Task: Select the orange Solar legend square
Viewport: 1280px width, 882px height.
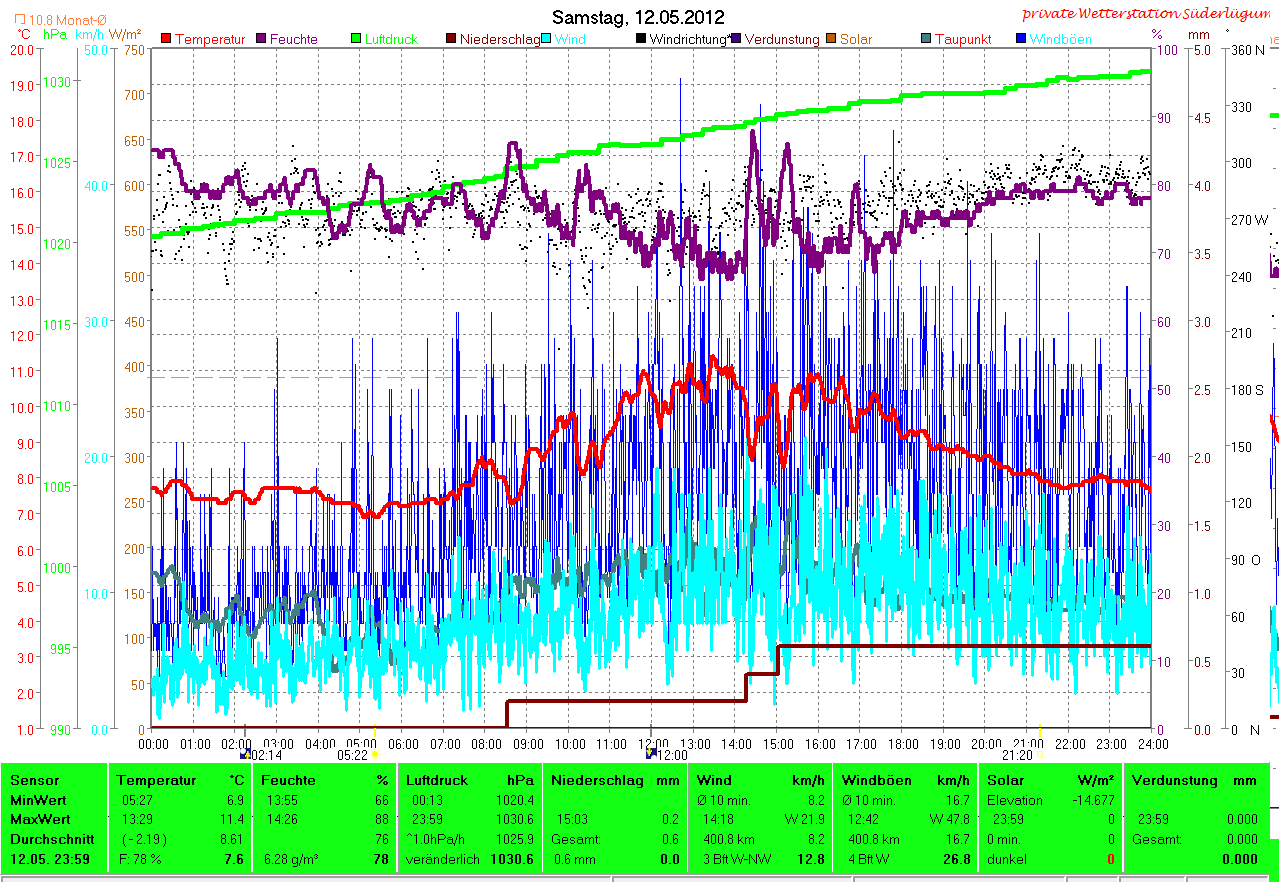Action: [x=831, y=39]
